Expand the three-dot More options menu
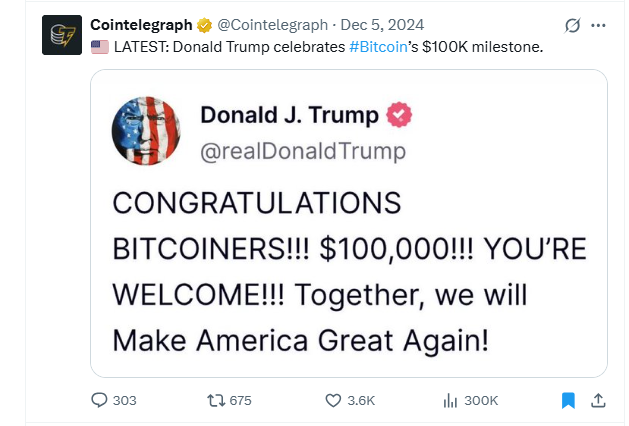 click(599, 25)
